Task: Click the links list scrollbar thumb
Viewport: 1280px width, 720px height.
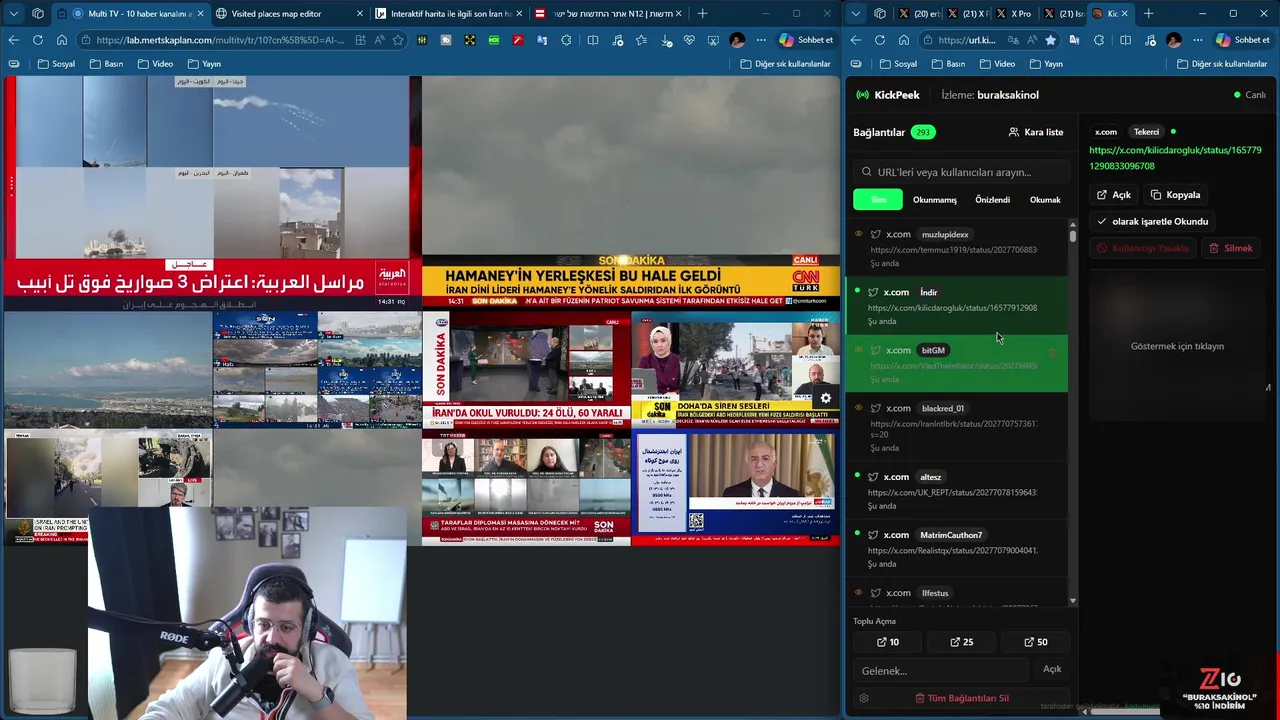Action: tap(1073, 236)
